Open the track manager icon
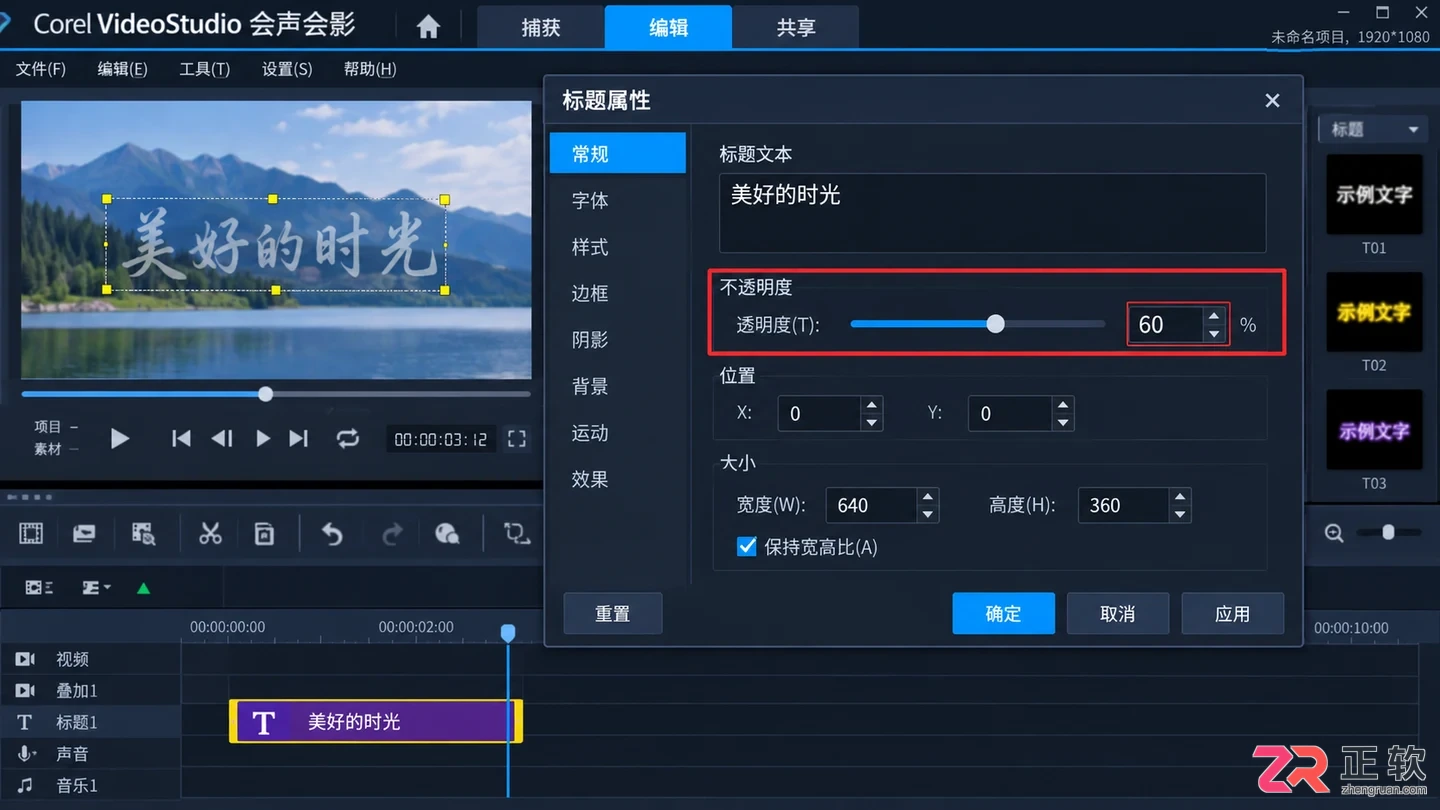 tap(39, 587)
